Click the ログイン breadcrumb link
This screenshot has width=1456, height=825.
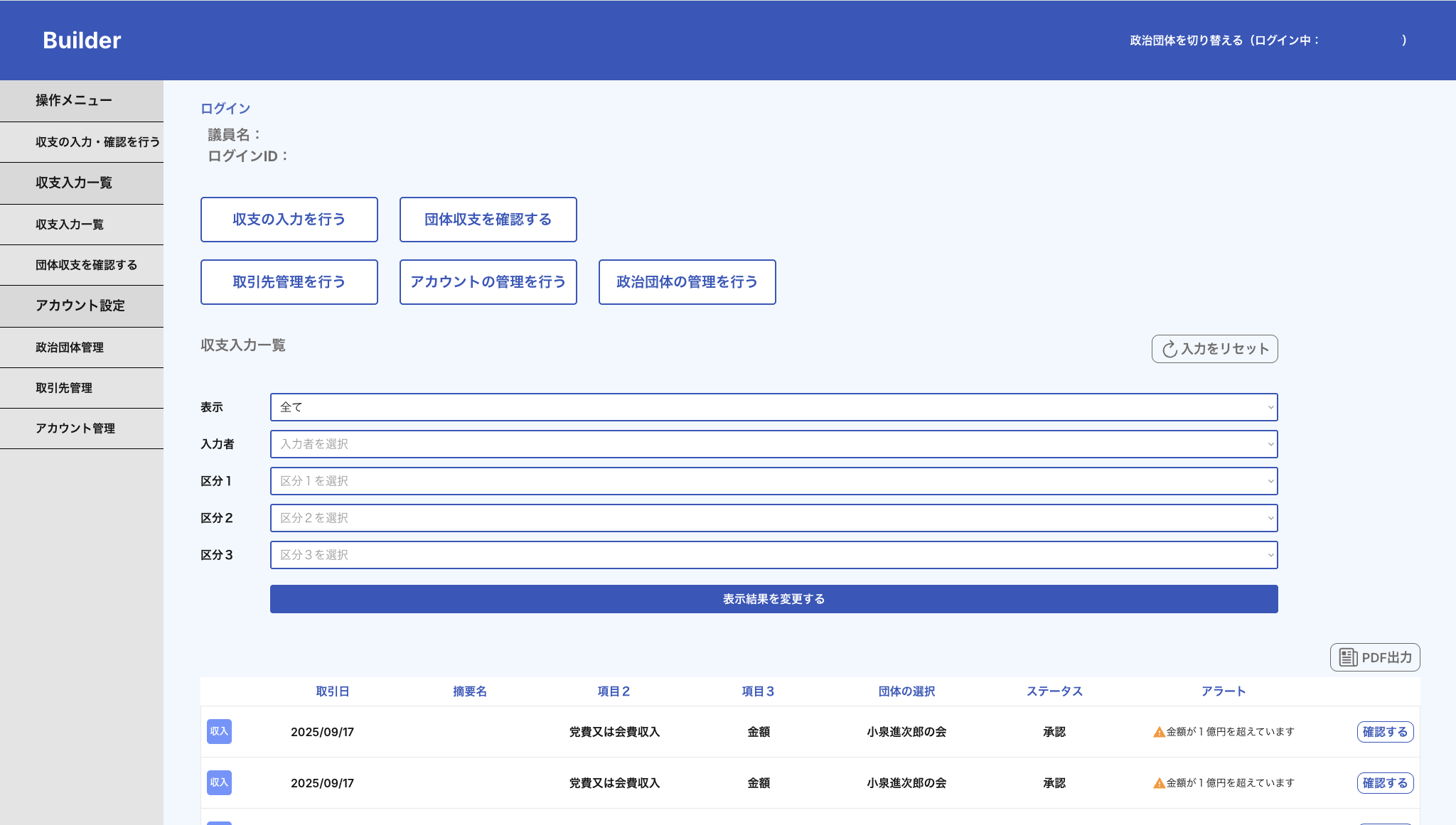(x=225, y=109)
